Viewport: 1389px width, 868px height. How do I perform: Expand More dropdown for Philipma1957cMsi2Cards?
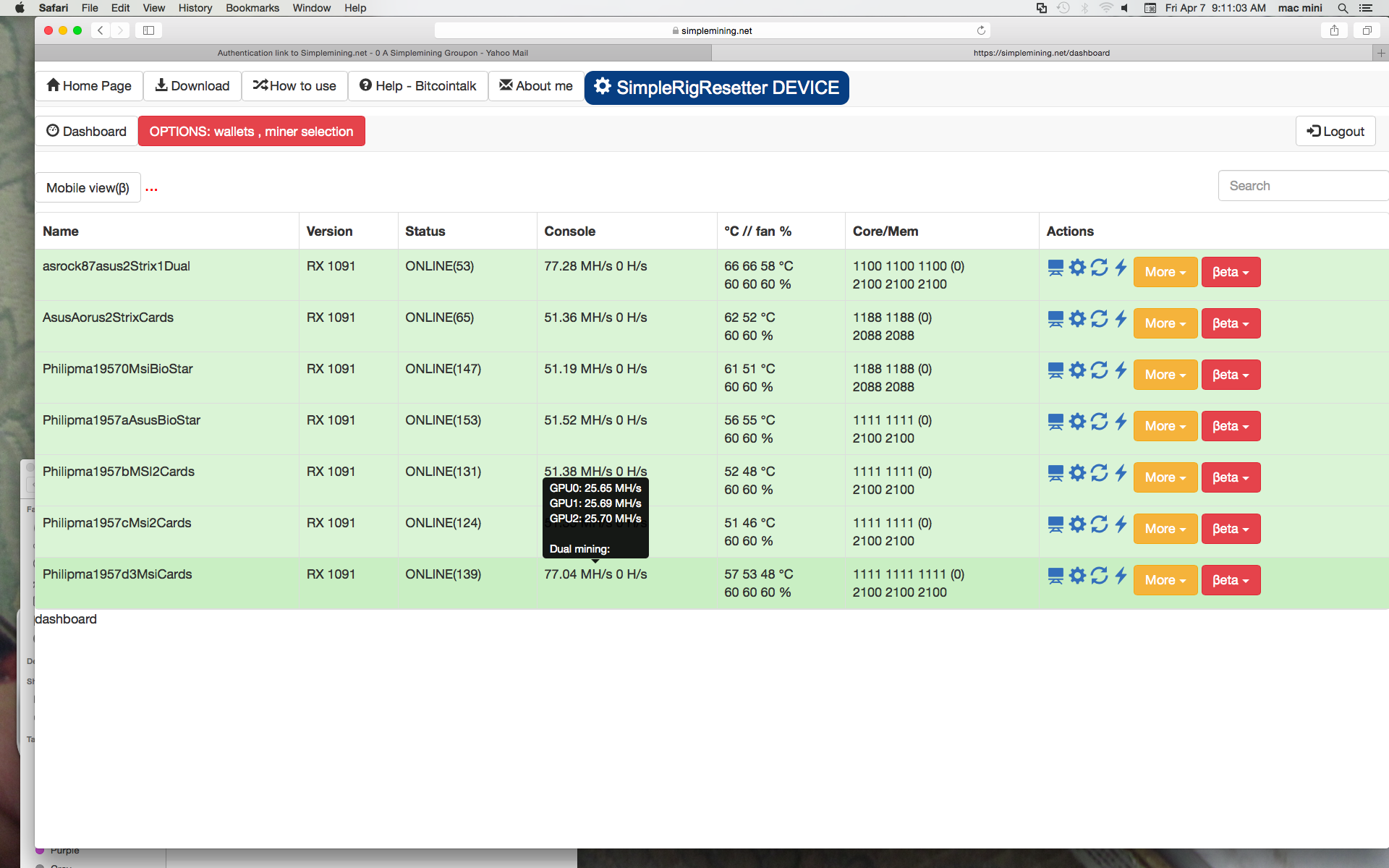coord(1165,529)
